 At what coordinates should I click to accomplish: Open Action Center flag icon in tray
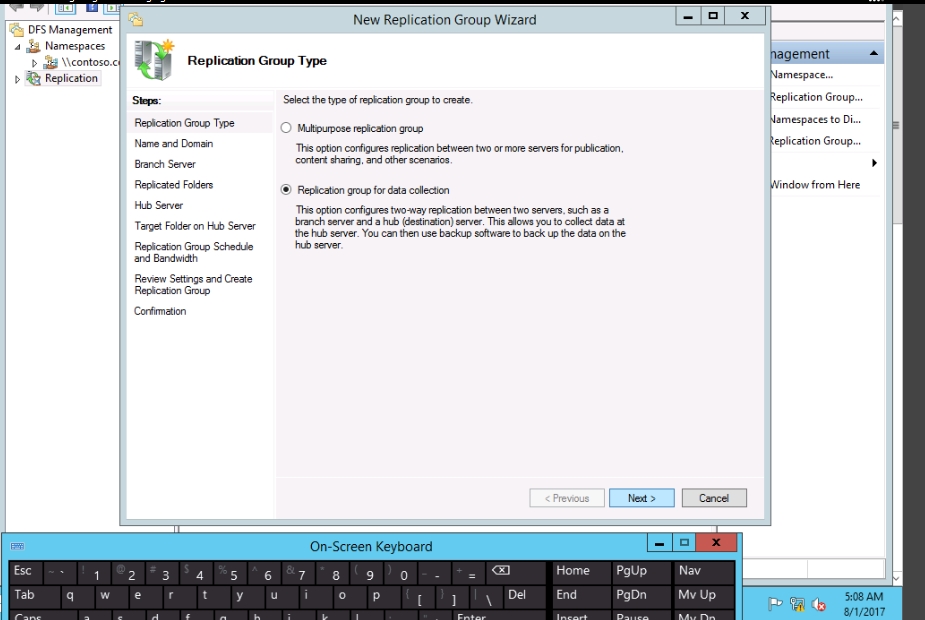click(775, 604)
